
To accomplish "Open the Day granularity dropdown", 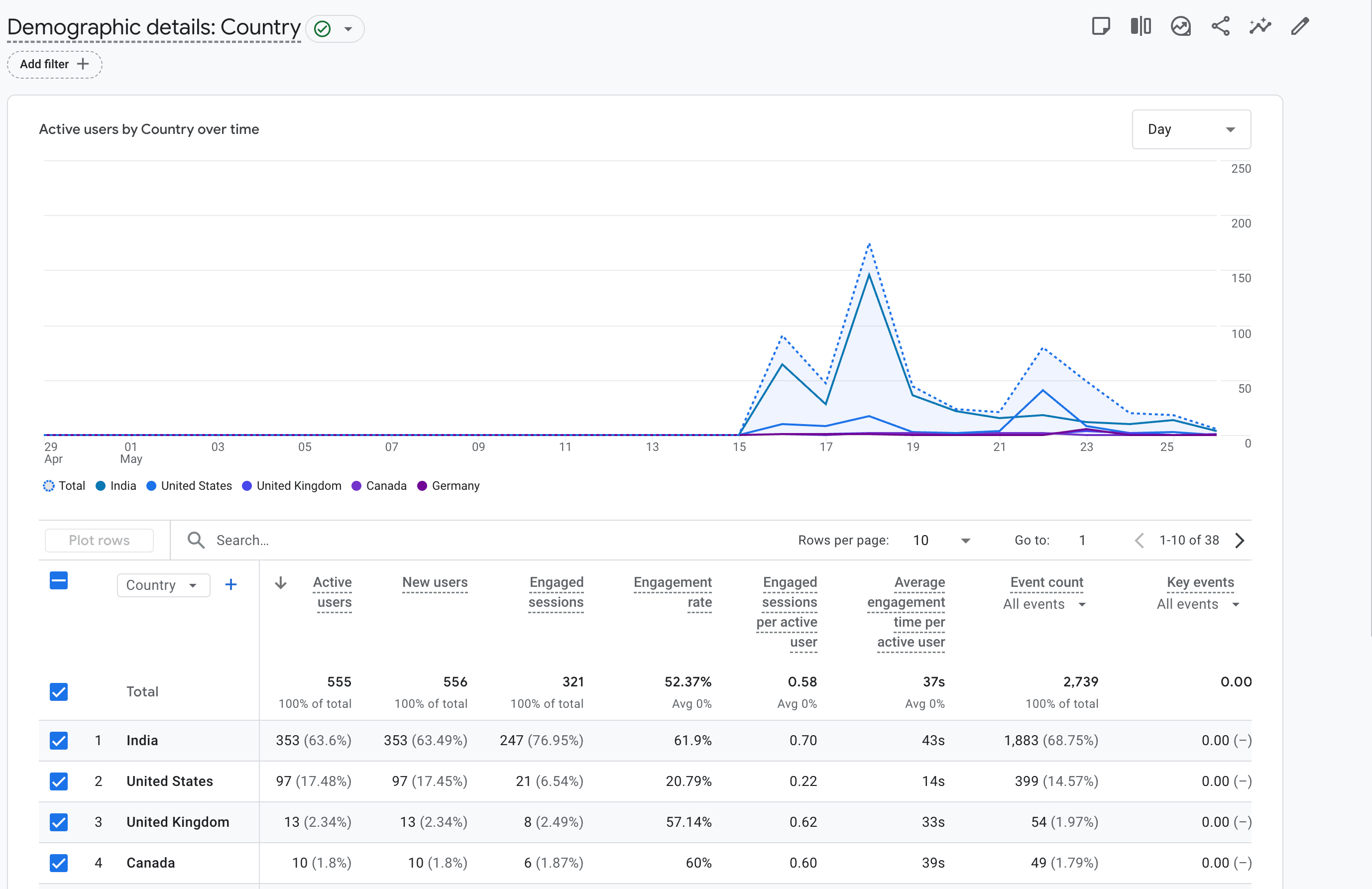I will [1191, 129].
